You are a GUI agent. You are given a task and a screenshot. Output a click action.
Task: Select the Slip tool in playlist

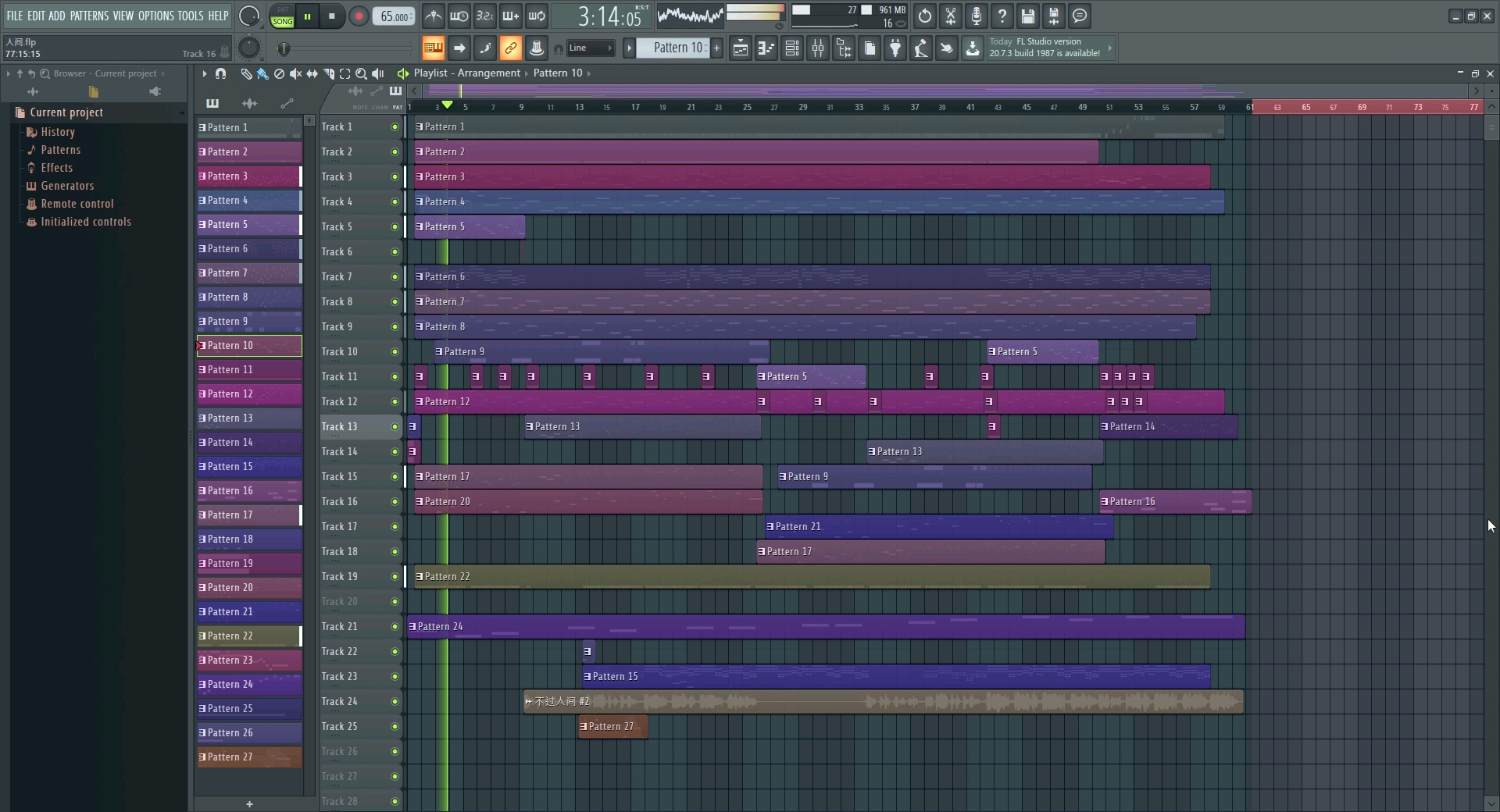coord(312,73)
